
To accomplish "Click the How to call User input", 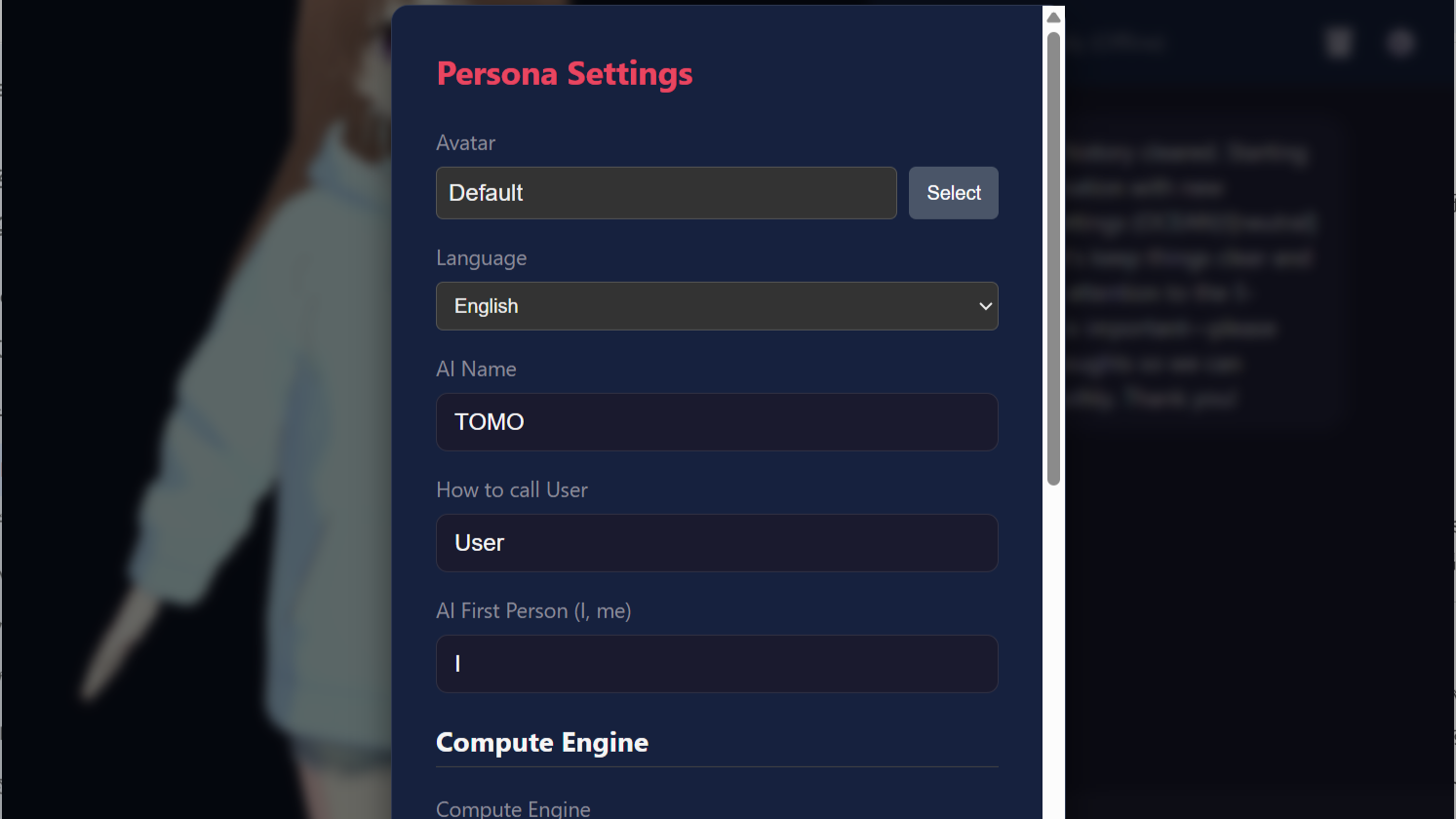I will [716, 543].
